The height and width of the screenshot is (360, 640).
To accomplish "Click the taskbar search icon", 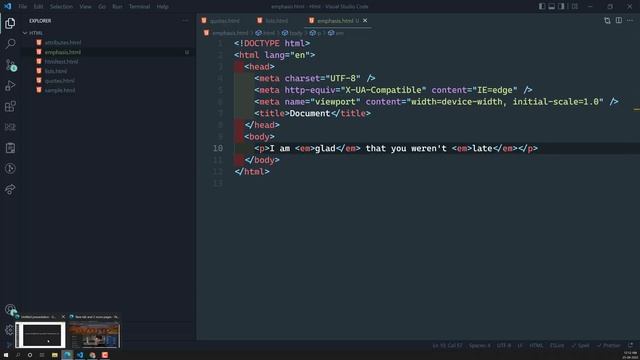I will (x=18, y=355).
